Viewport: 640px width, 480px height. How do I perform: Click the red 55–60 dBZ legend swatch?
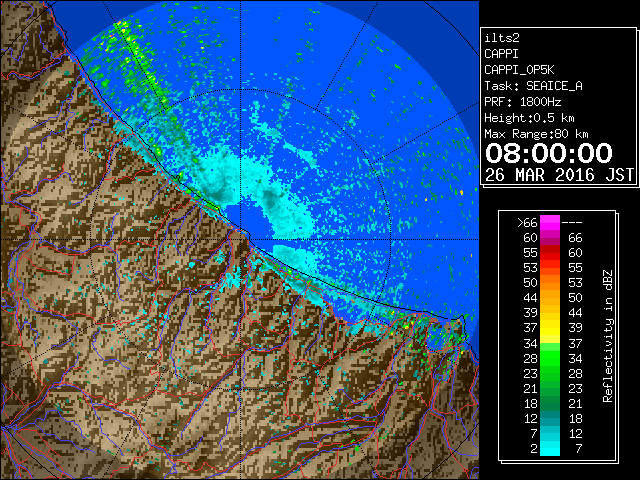550,253
